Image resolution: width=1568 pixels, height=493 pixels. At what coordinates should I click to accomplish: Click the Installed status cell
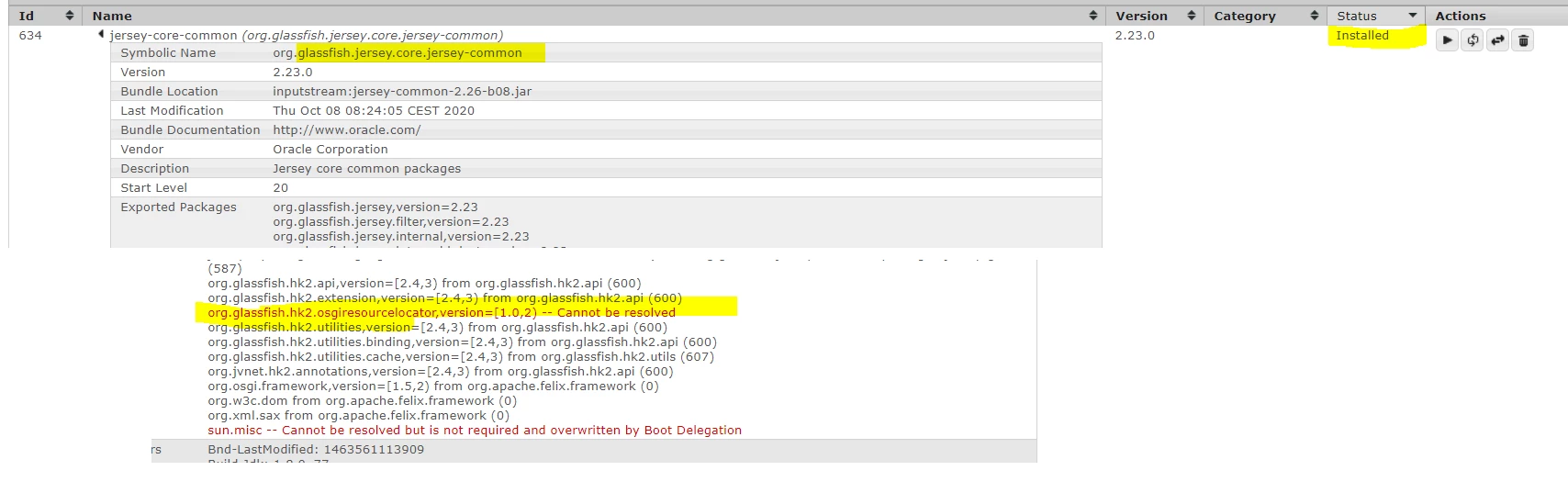coord(1361,35)
